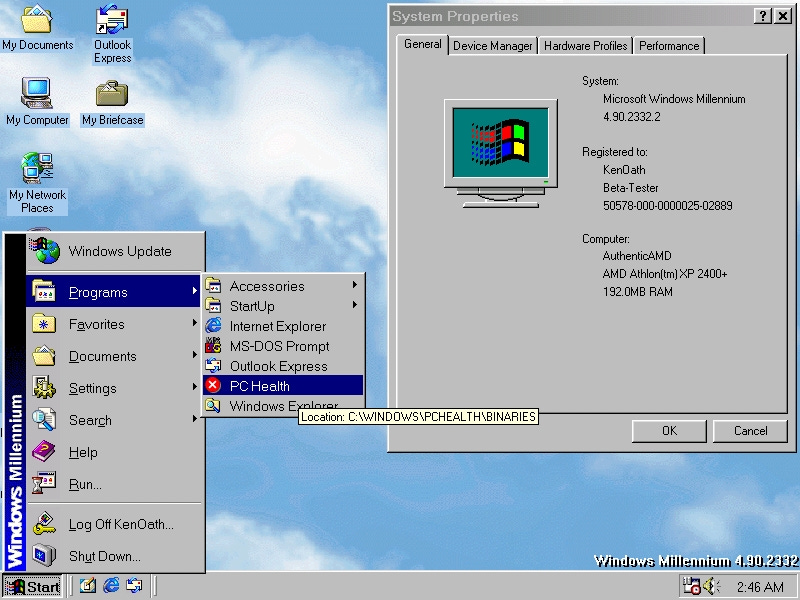The height and width of the screenshot is (600, 800).
Task: Click the taskbar clock showing 2:46 AM
Action: (760, 587)
